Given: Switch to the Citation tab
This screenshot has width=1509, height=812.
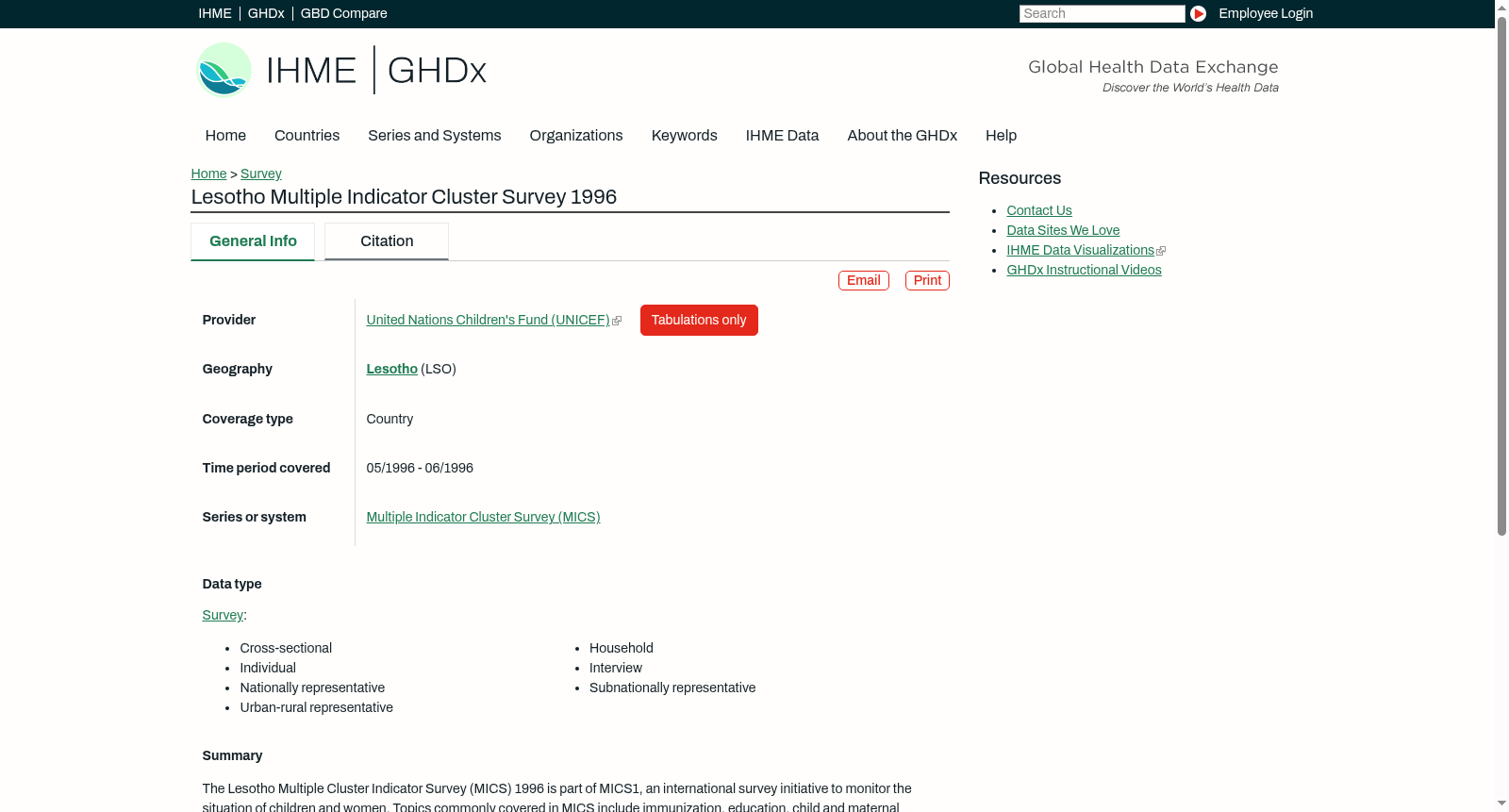Looking at the screenshot, I should 387,241.
